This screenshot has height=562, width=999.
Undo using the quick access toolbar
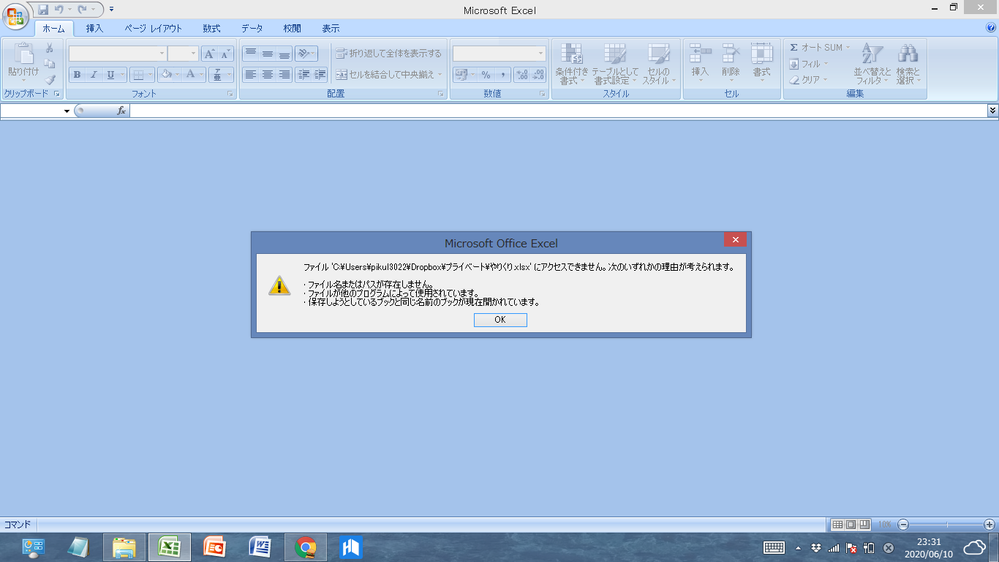tap(59, 10)
